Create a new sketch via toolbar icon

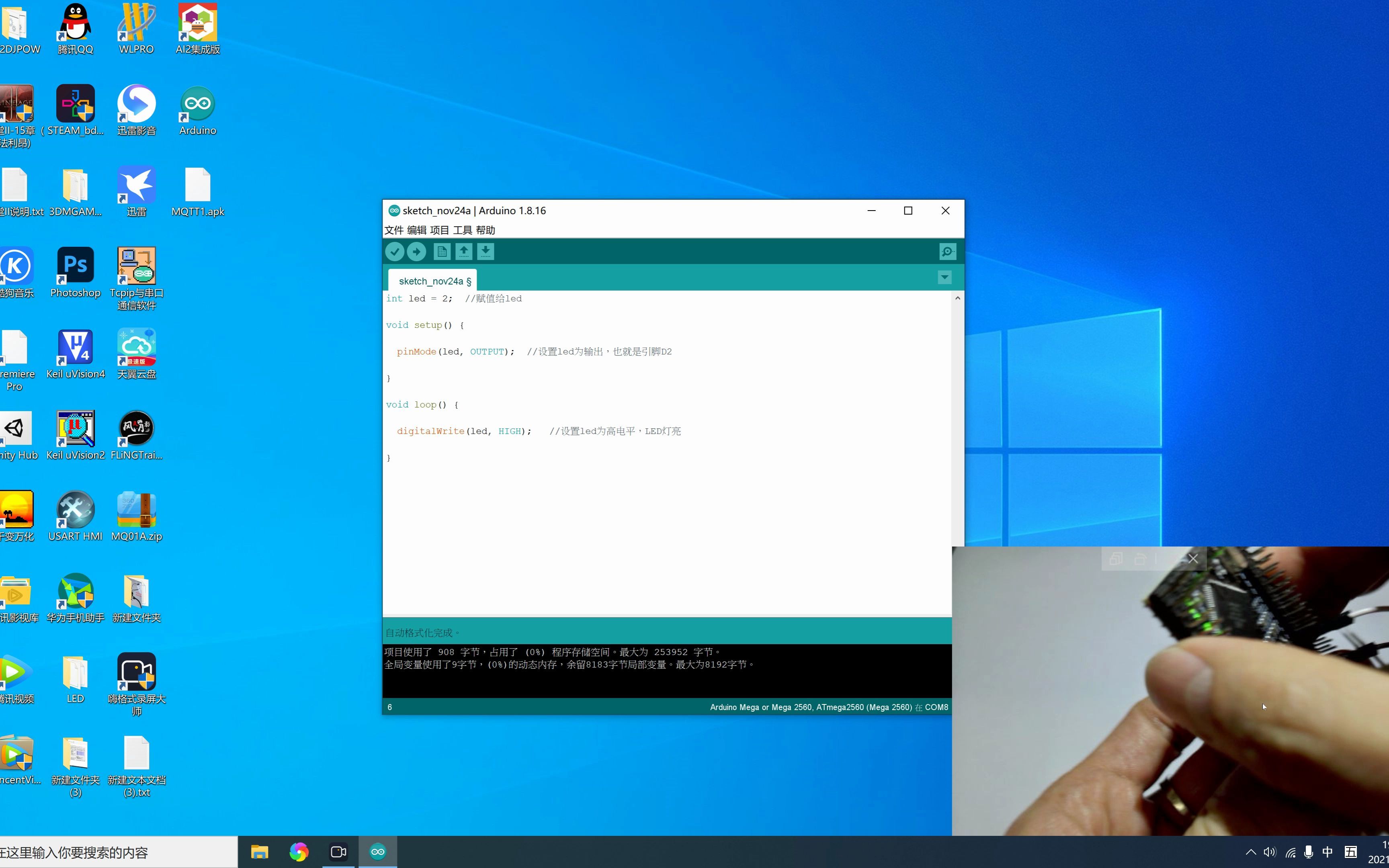[x=442, y=252]
